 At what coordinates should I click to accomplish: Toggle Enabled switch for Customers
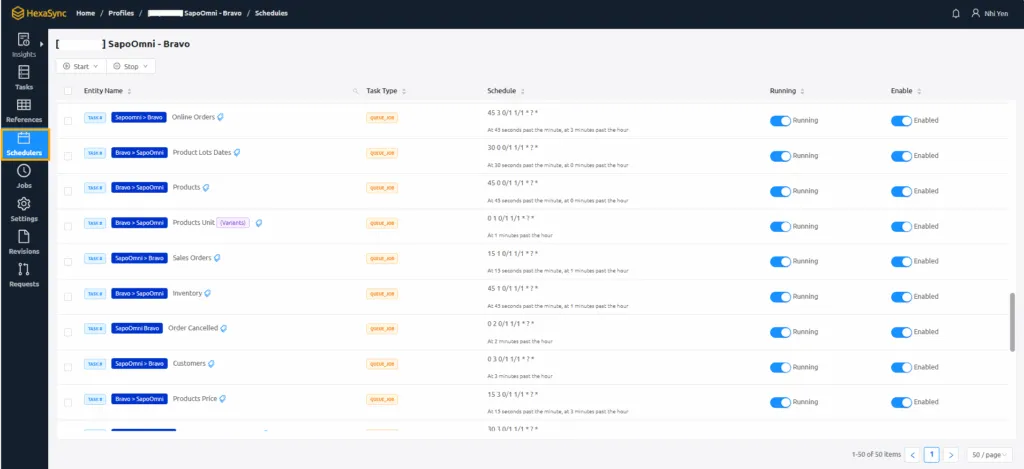(x=901, y=367)
